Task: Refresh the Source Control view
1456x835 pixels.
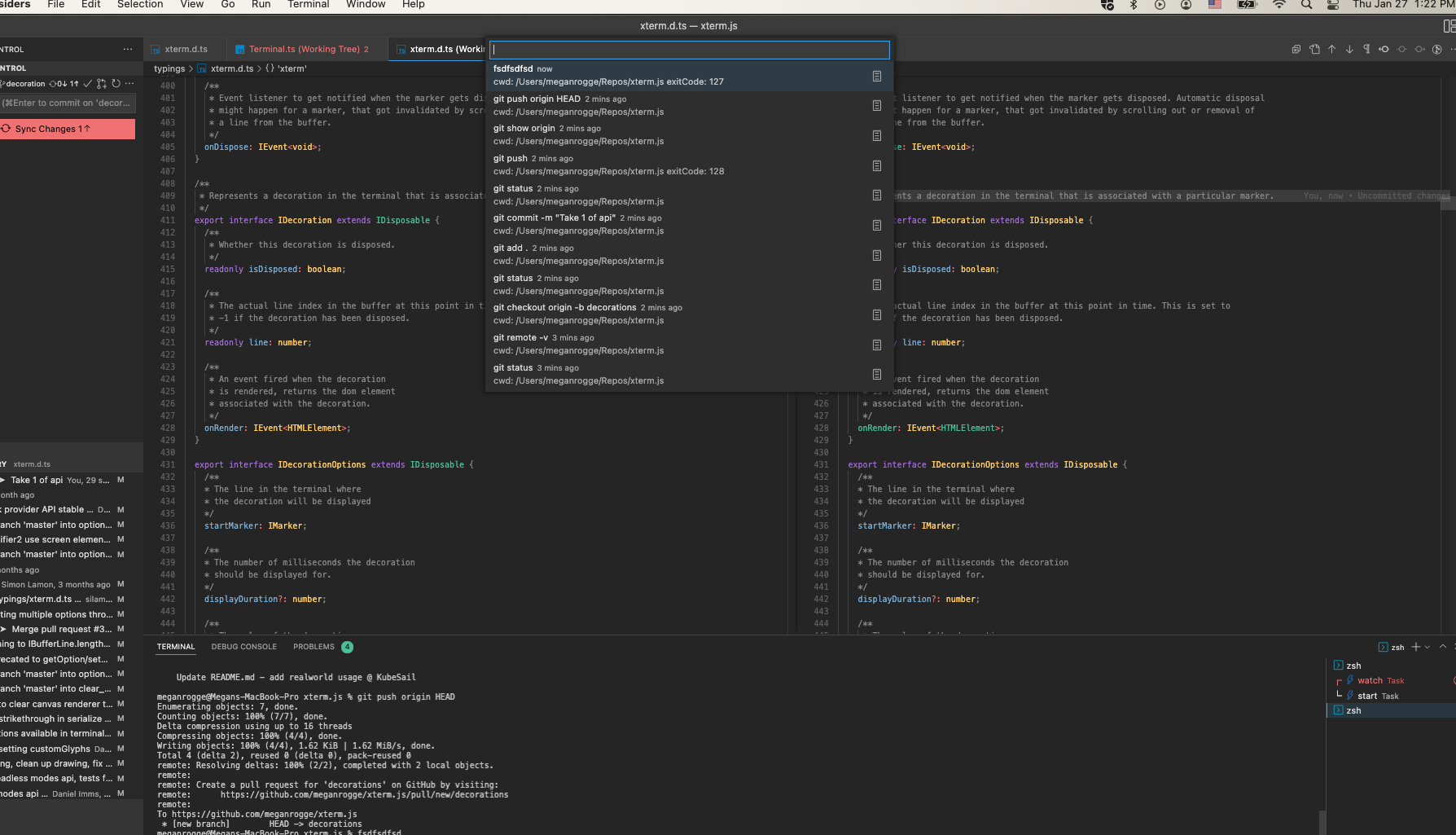Action: pyautogui.click(x=116, y=84)
